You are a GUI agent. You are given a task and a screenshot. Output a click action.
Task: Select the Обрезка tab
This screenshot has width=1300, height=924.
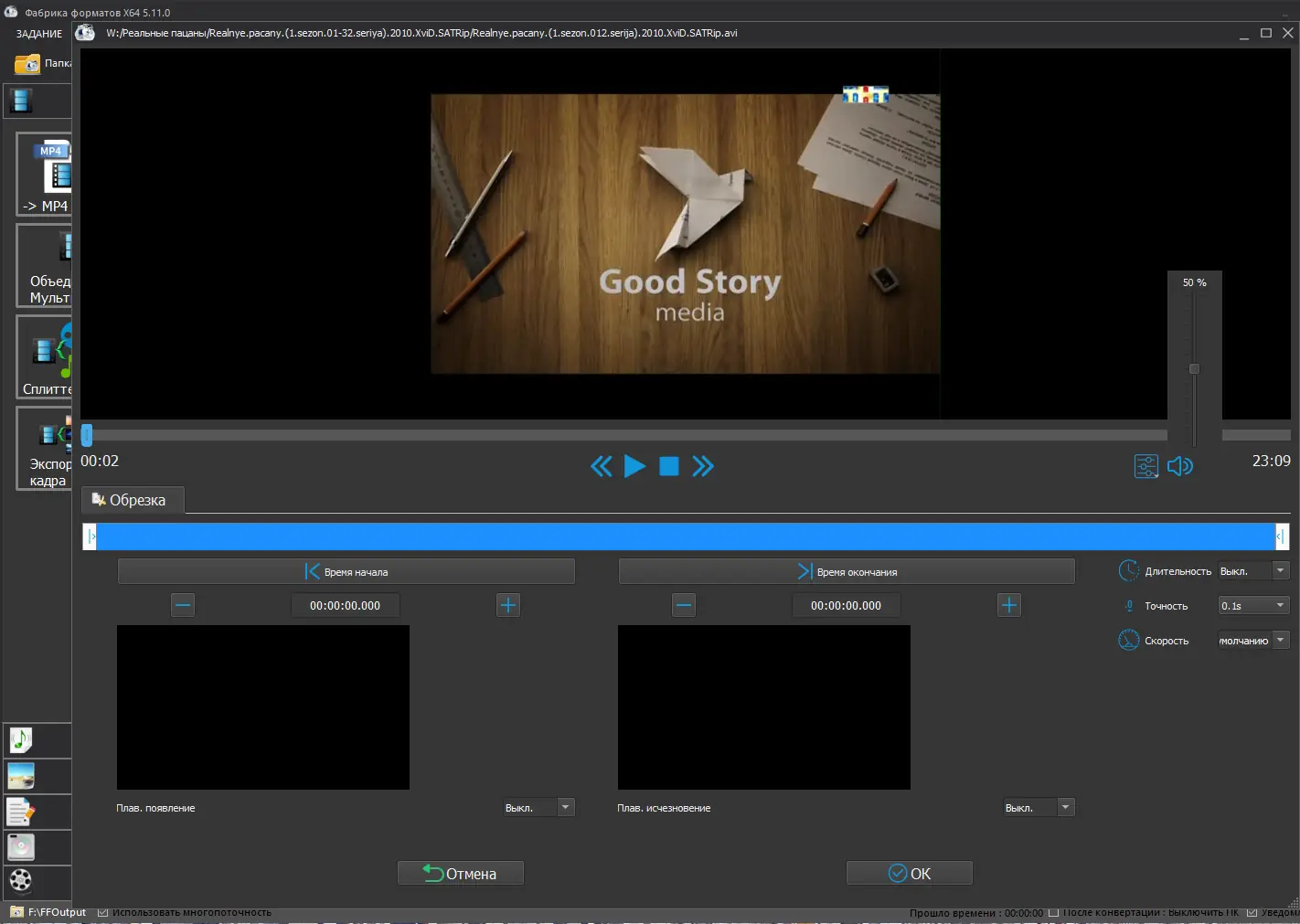tap(133, 500)
